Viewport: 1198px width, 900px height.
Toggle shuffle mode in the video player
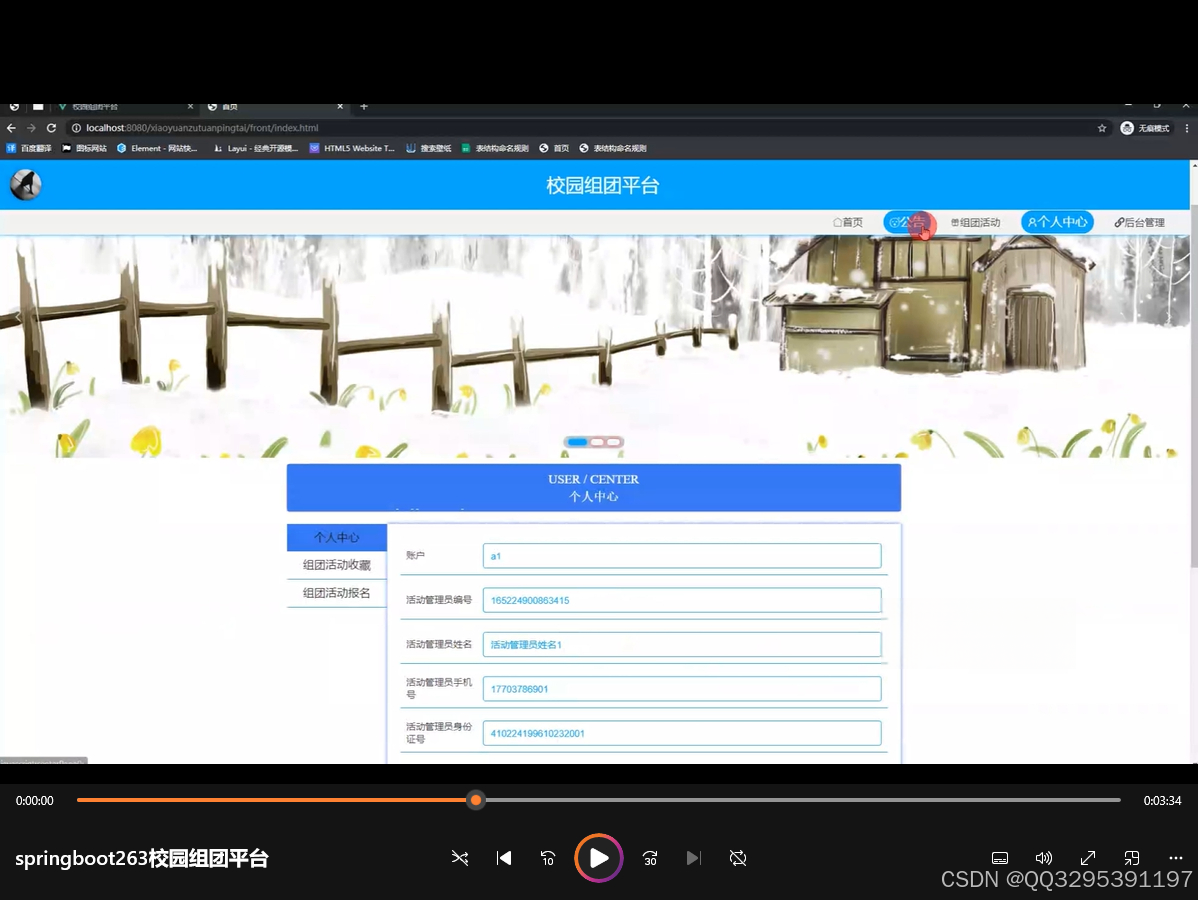click(460, 858)
